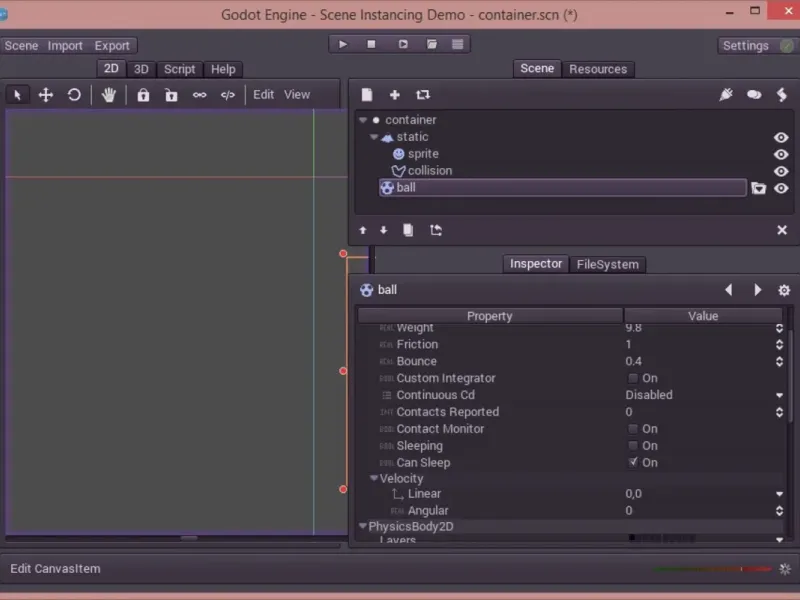Switch to the 3D editor tab
The width and height of the screenshot is (800, 600).
141,69
